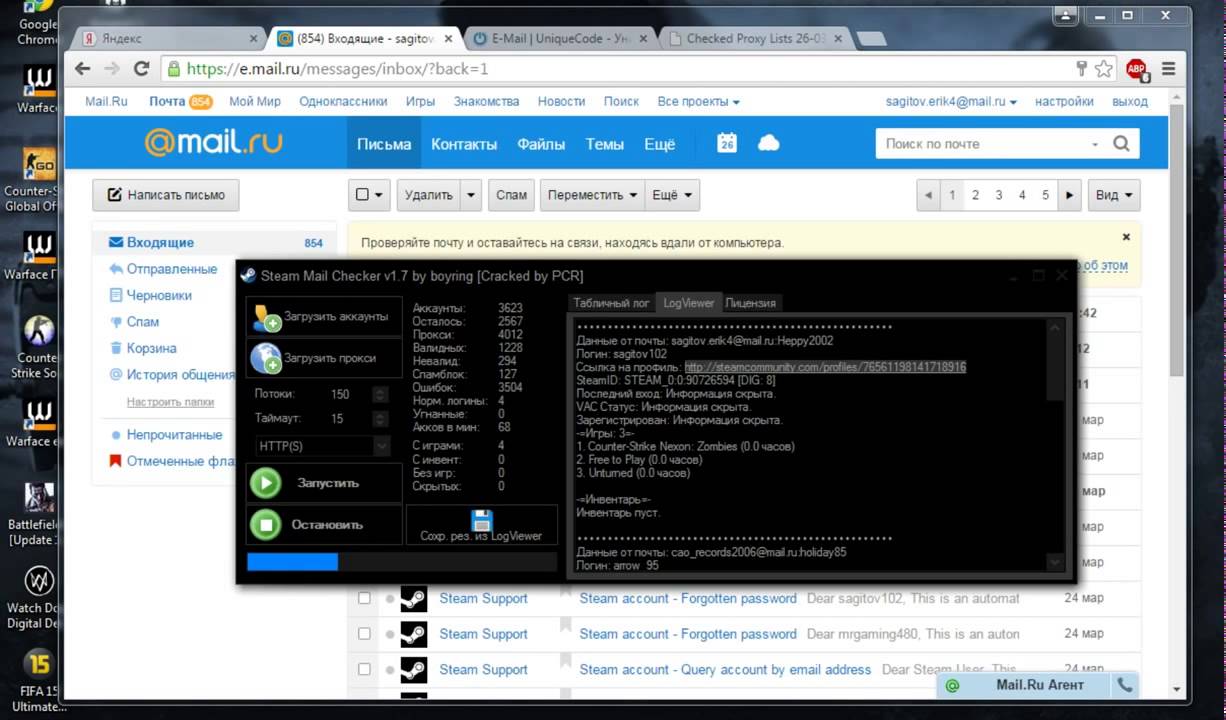Click the green Остановить stop button
The image size is (1226, 720).
coord(324,524)
